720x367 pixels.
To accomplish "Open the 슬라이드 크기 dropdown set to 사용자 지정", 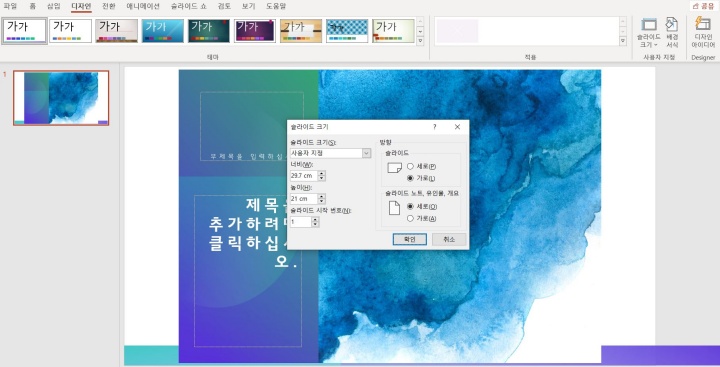I will pos(330,153).
